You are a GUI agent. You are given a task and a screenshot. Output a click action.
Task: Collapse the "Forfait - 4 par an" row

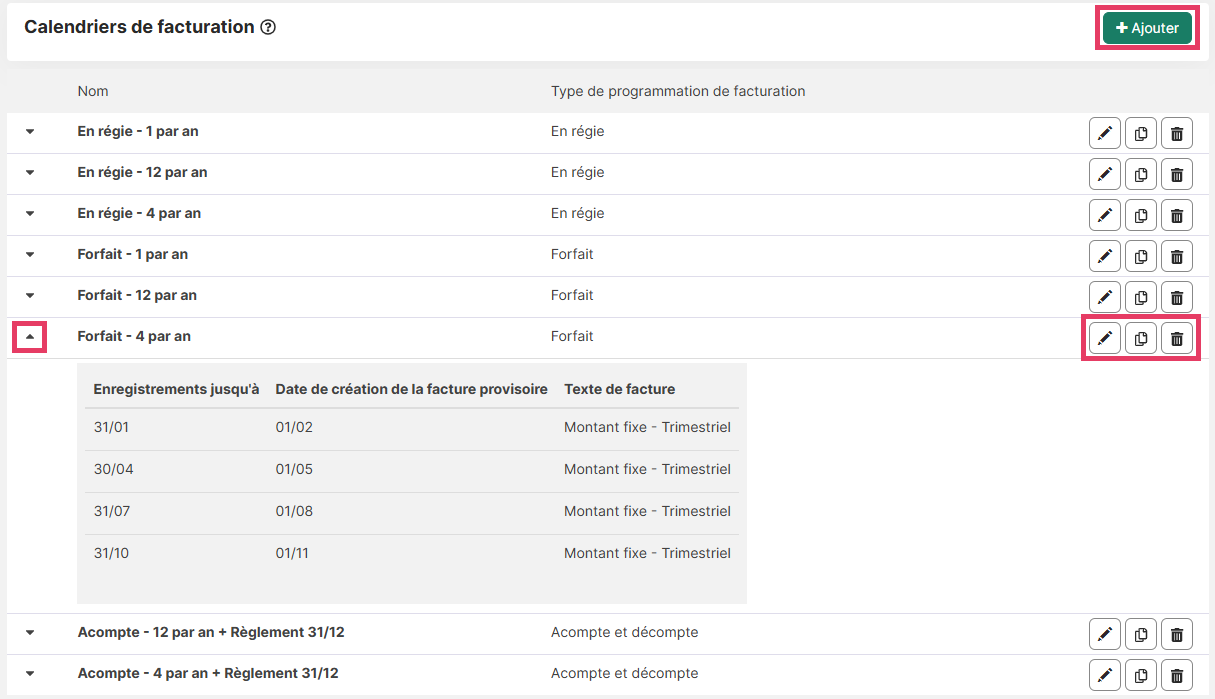tap(30, 337)
